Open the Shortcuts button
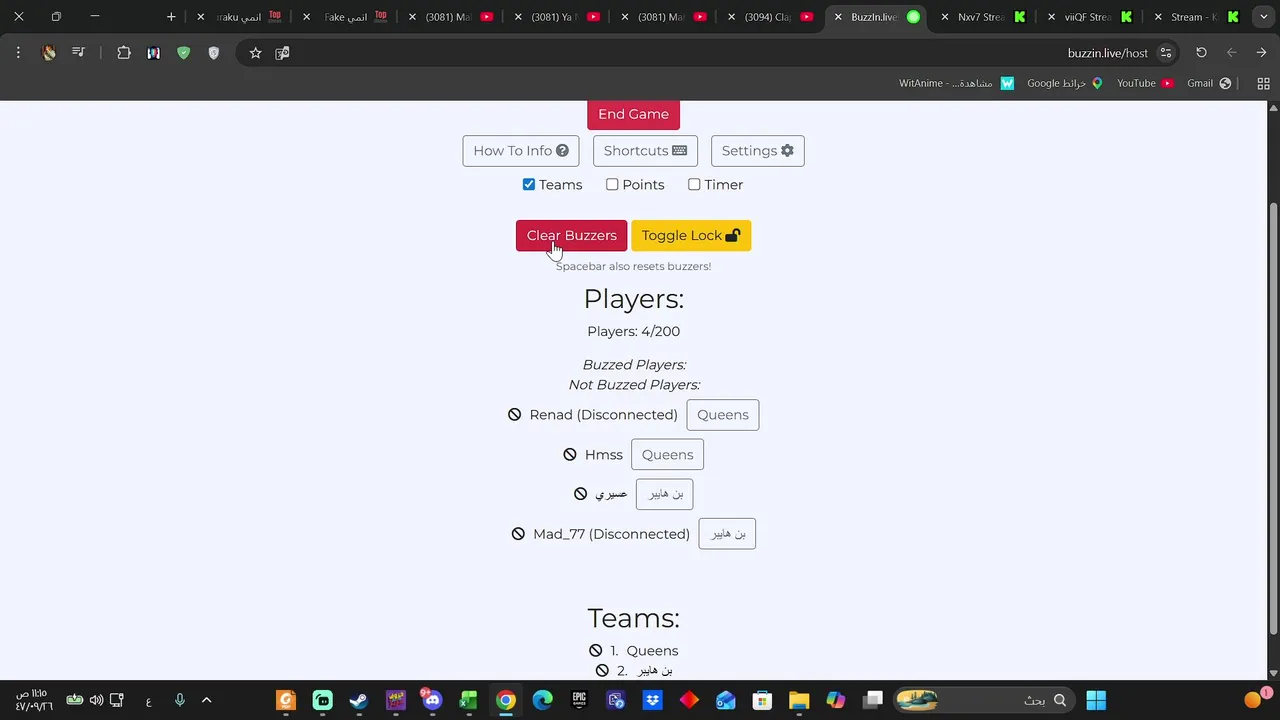This screenshot has width=1280, height=720. click(x=645, y=151)
